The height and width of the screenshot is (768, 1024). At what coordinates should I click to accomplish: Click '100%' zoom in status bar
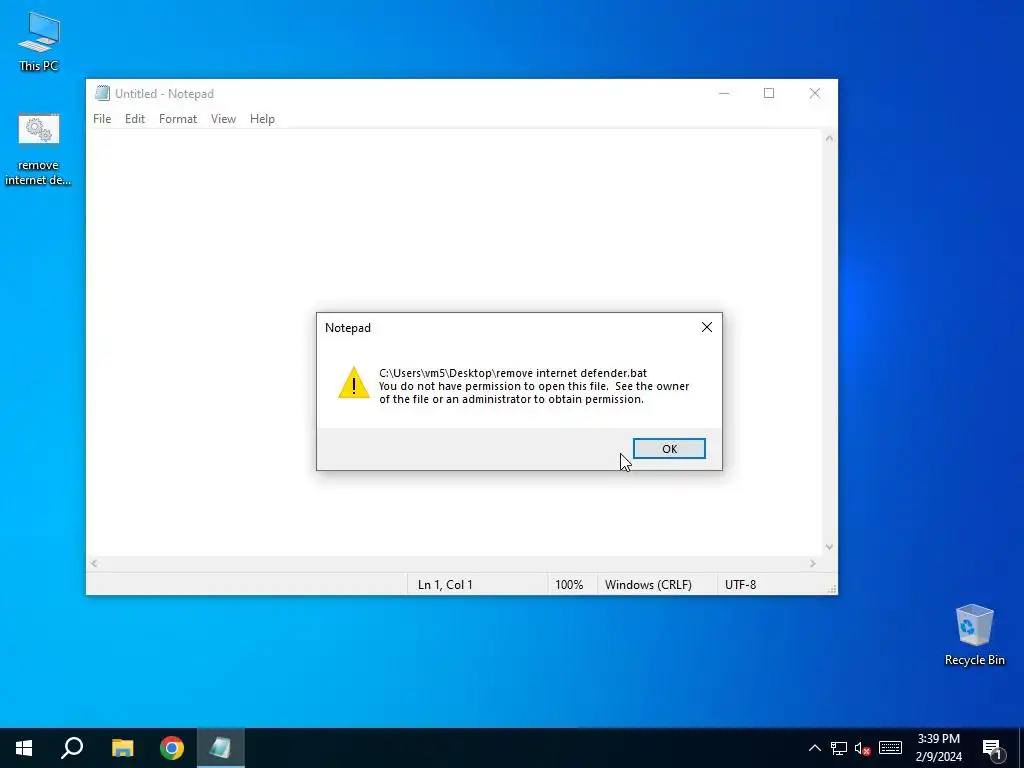[x=569, y=584]
